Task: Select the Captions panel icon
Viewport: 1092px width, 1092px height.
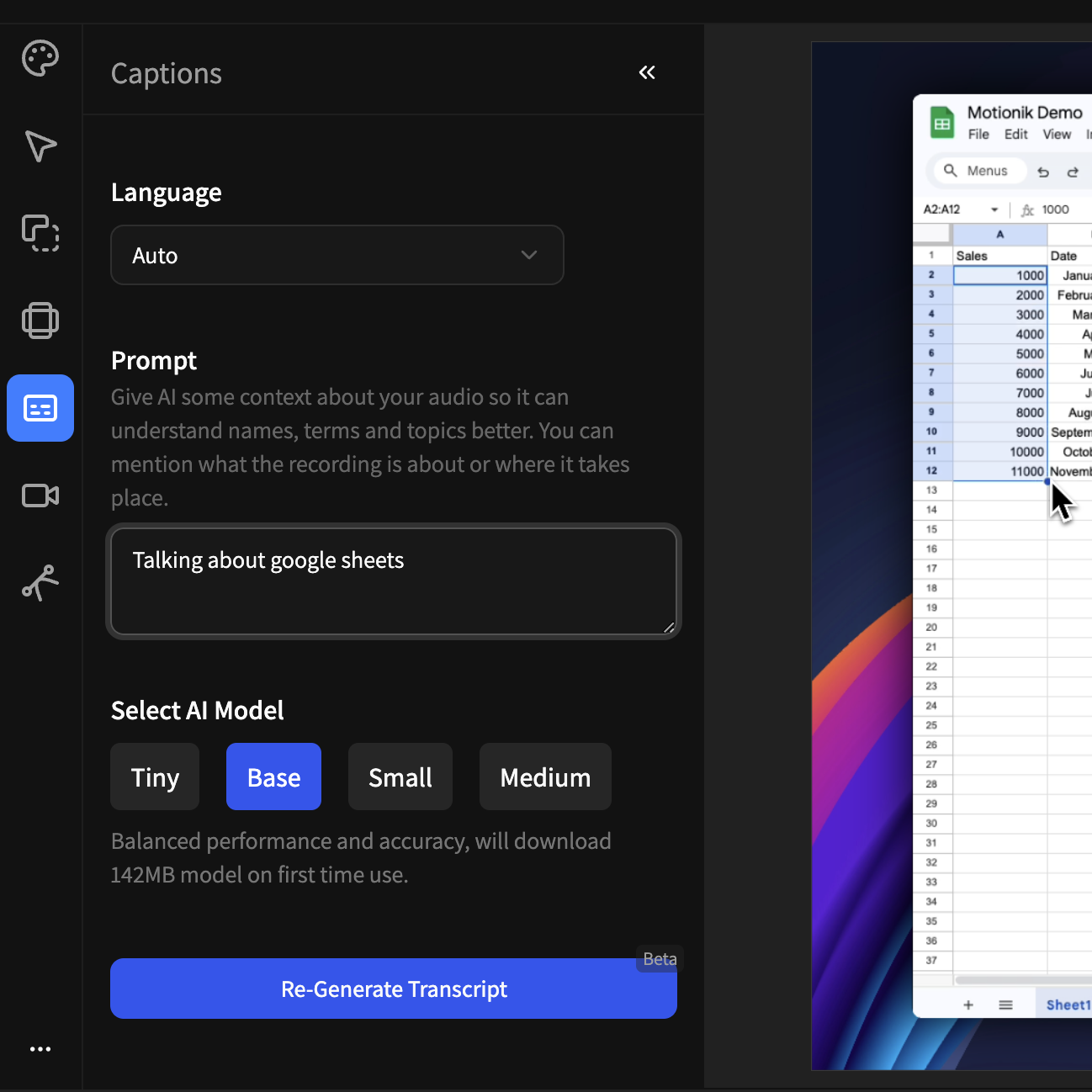Action: point(40,408)
